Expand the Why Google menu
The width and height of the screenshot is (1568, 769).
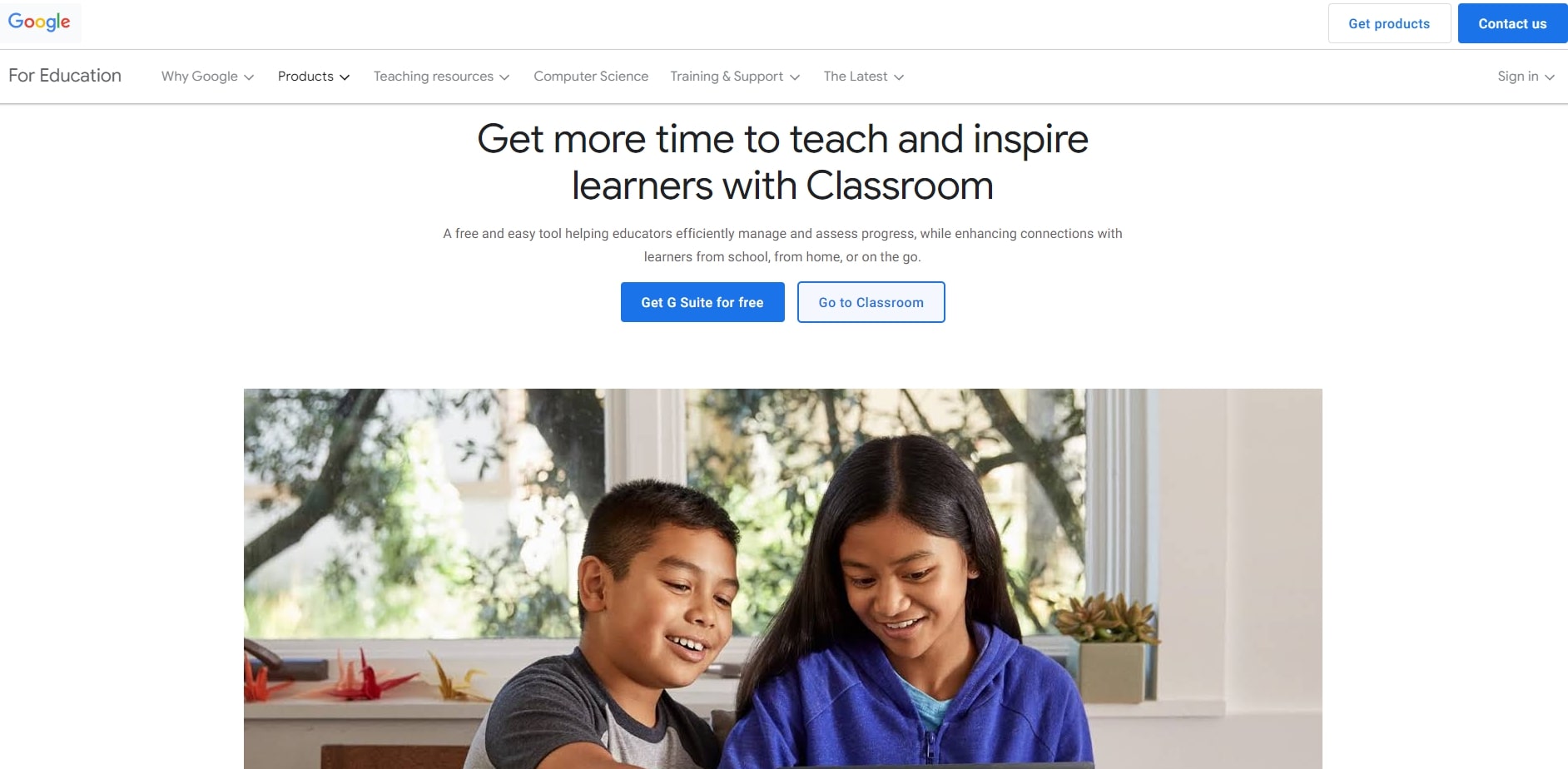point(207,77)
